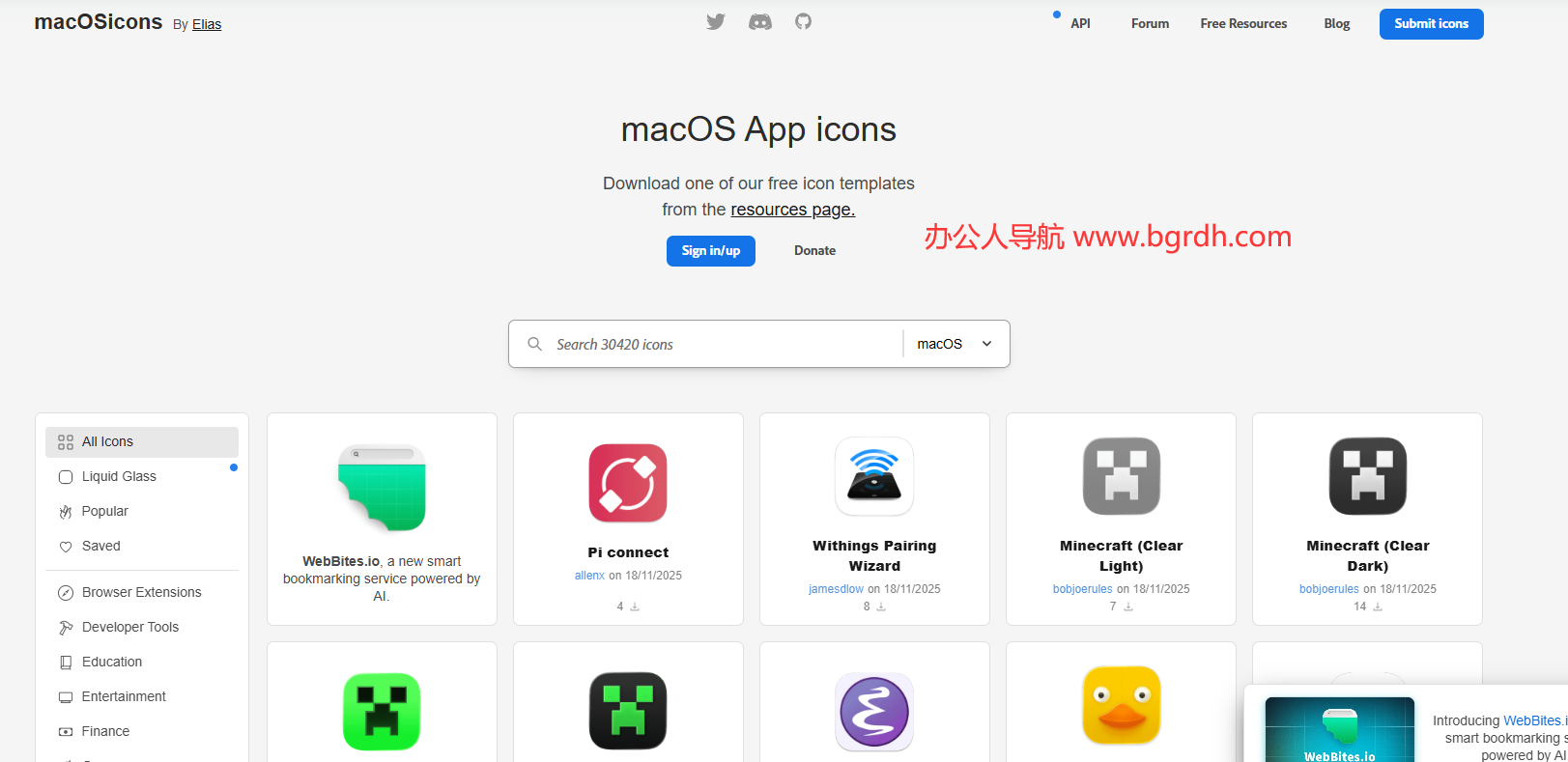The width and height of the screenshot is (1568, 762).
Task: Open the WebBites.io green bookmark icon
Action: pyautogui.click(x=382, y=488)
